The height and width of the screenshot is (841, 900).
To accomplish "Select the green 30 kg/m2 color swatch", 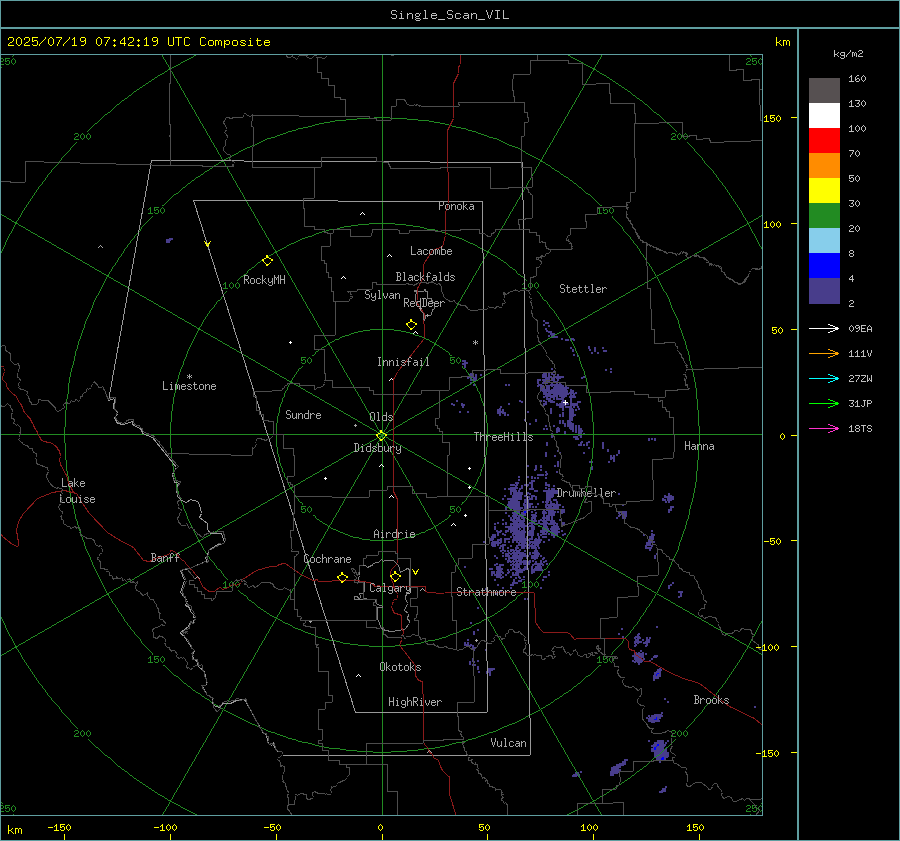I will tap(824, 216).
